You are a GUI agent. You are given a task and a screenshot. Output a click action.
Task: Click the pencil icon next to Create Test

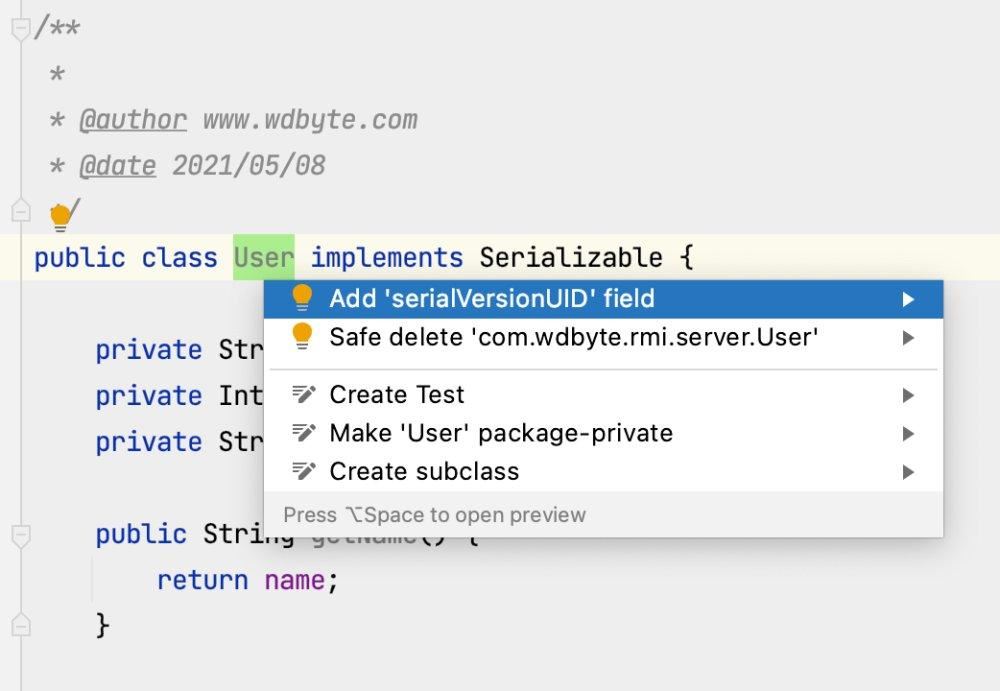tap(304, 394)
